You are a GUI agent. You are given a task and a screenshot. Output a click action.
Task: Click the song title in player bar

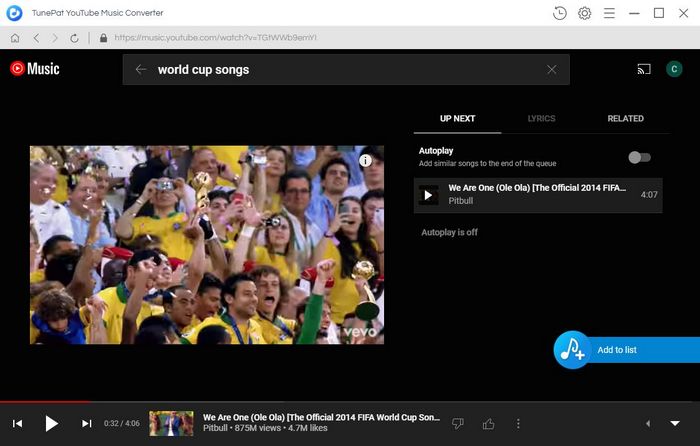321,417
